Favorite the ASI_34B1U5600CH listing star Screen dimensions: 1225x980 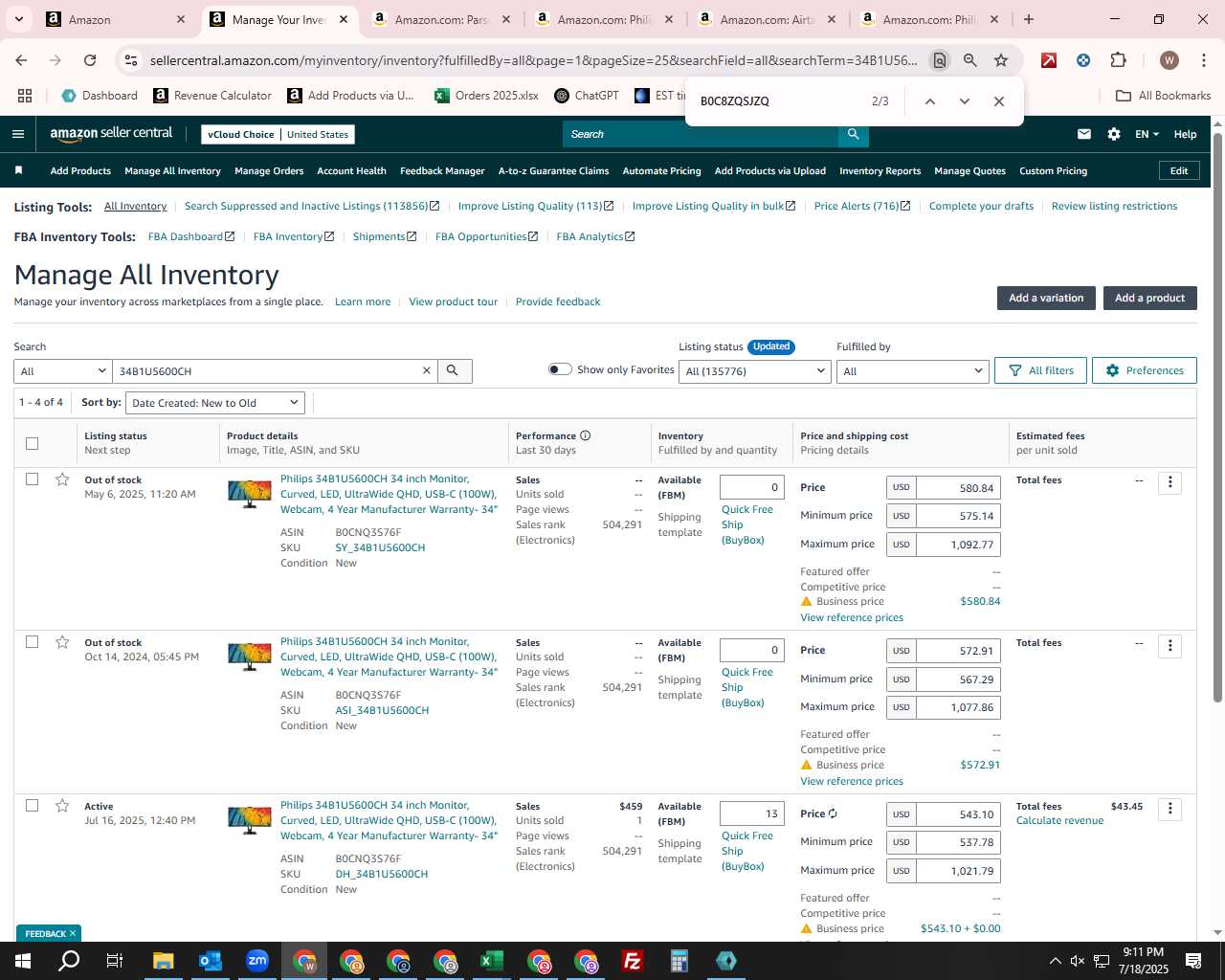[x=62, y=642]
